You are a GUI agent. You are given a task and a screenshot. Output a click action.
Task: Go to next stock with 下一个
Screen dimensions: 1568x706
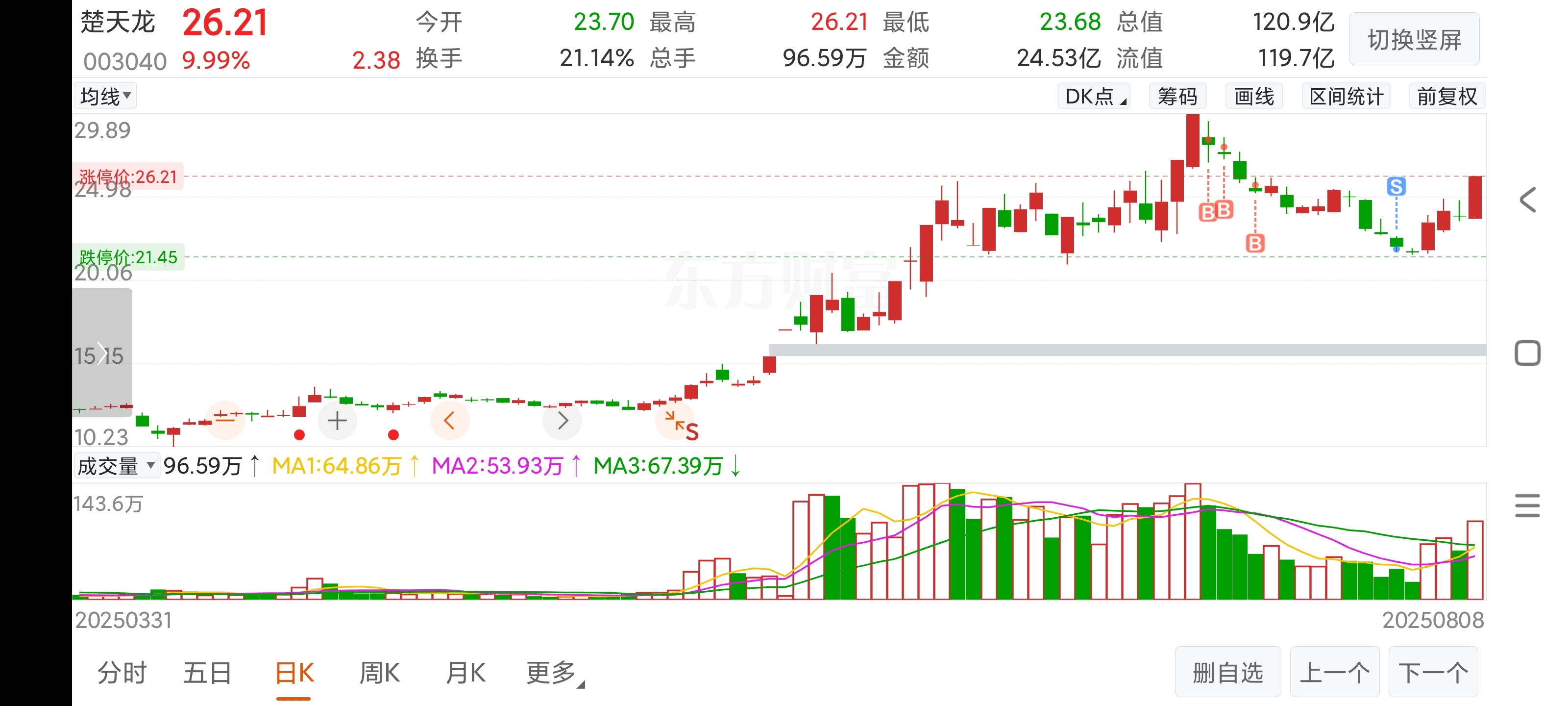[x=1433, y=673]
